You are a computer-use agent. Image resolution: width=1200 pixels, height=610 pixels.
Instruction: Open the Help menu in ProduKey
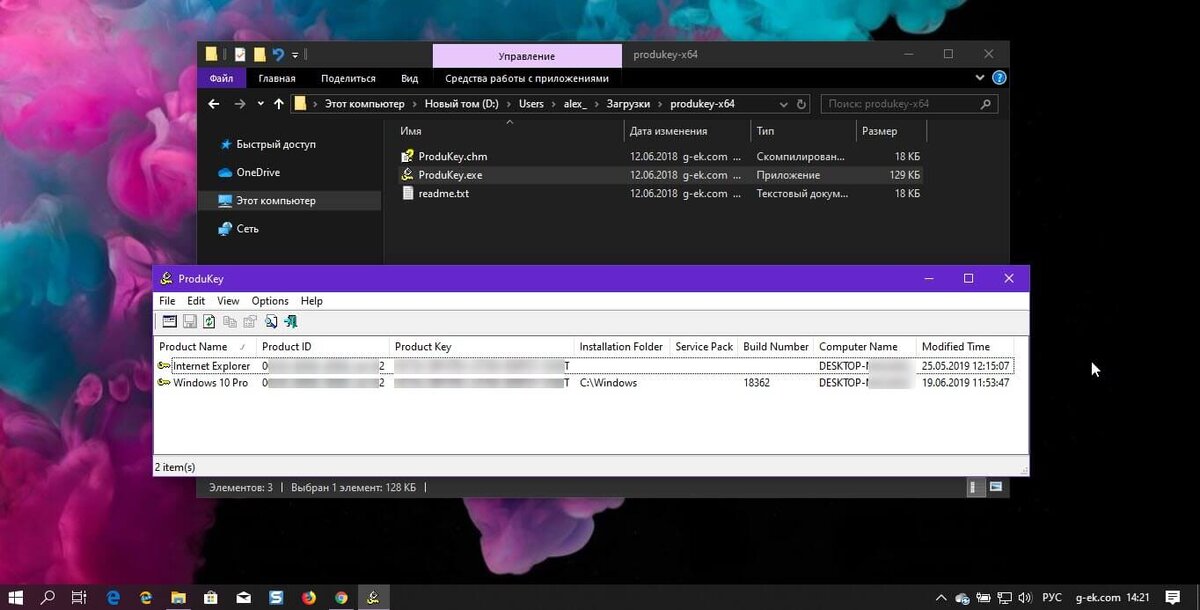(312, 301)
